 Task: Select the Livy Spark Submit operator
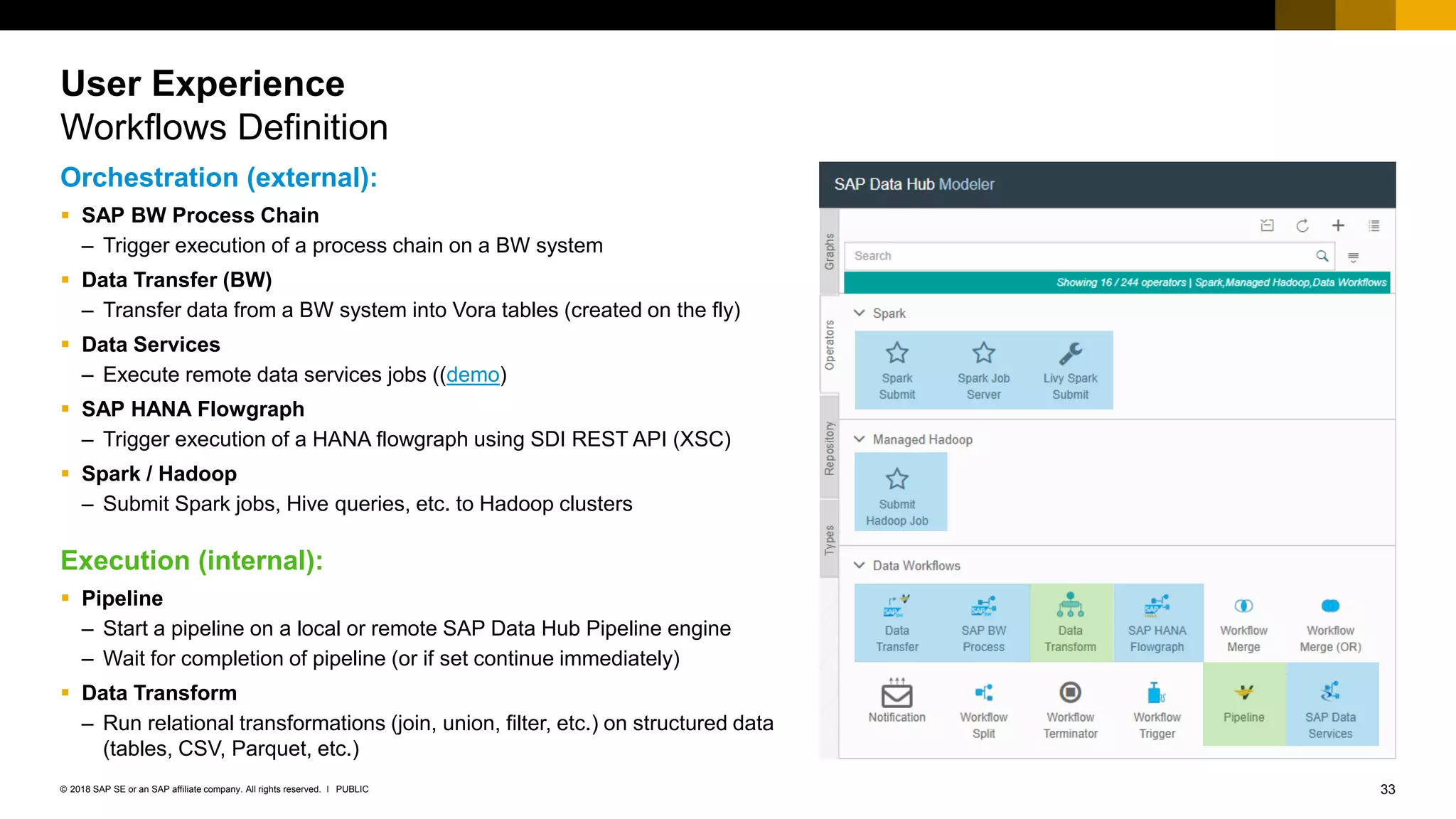tap(1070, 370)
